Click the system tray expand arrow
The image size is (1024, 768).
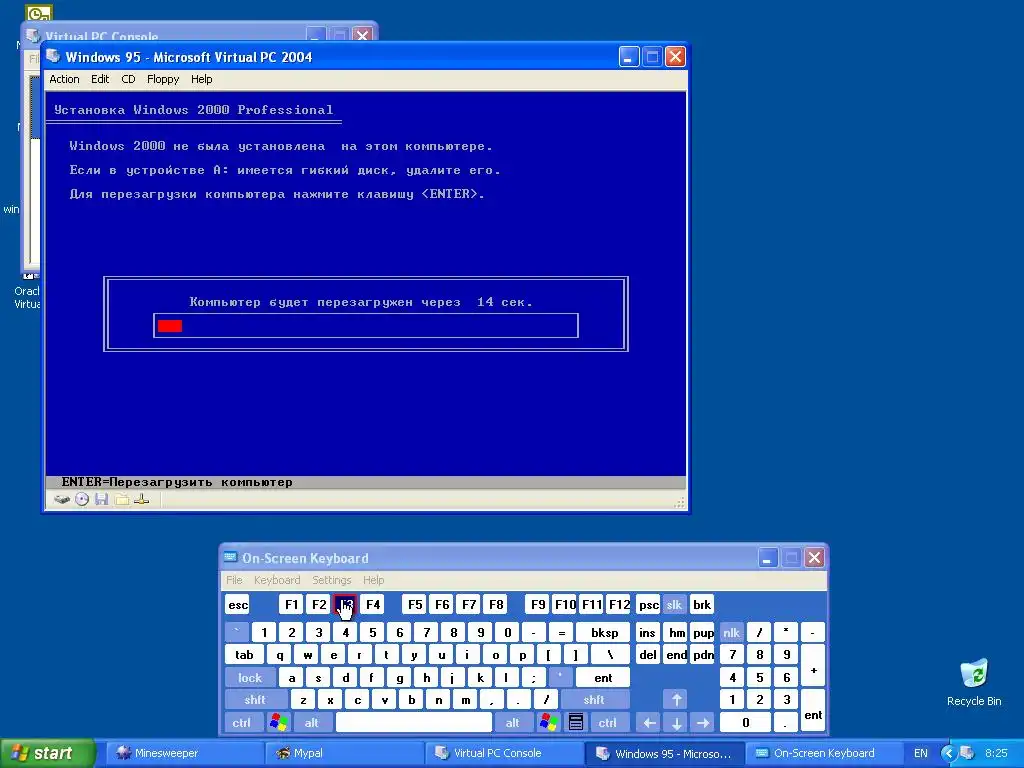pos(948,753)
